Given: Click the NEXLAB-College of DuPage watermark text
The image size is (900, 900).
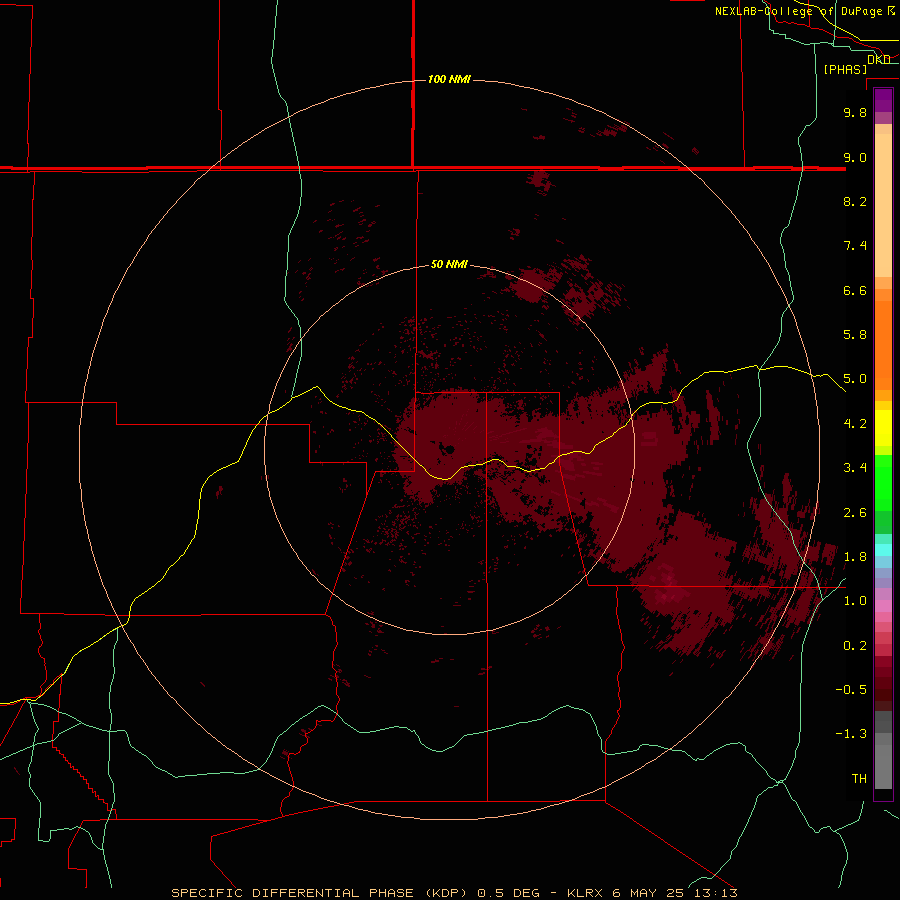Looking at the screenshot, I should [x=805, y=11].
